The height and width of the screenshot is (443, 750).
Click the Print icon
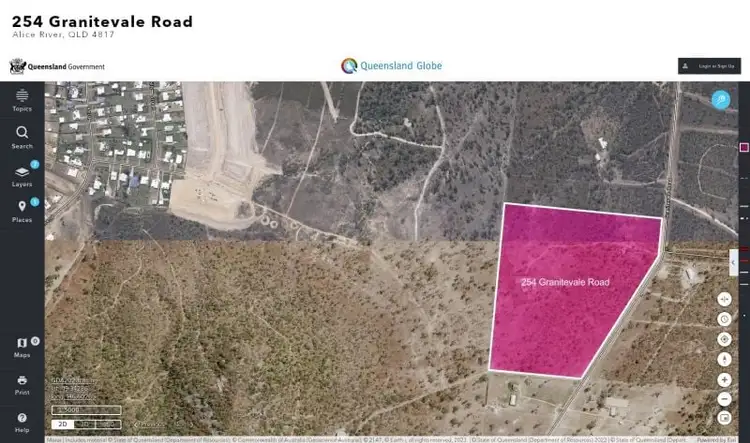click(22, 385)
